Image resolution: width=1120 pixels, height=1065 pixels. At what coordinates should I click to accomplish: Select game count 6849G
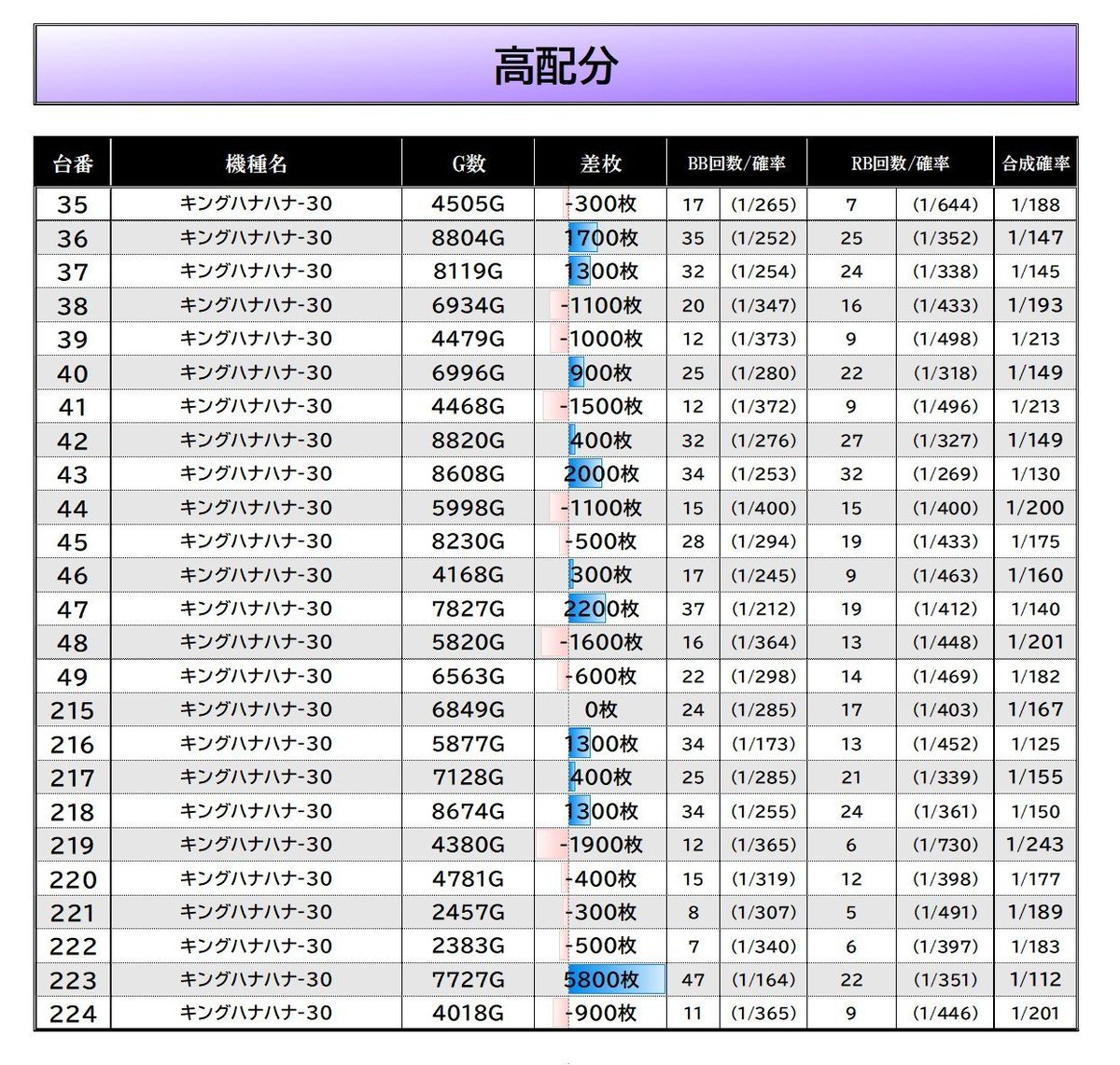point(469,710)
